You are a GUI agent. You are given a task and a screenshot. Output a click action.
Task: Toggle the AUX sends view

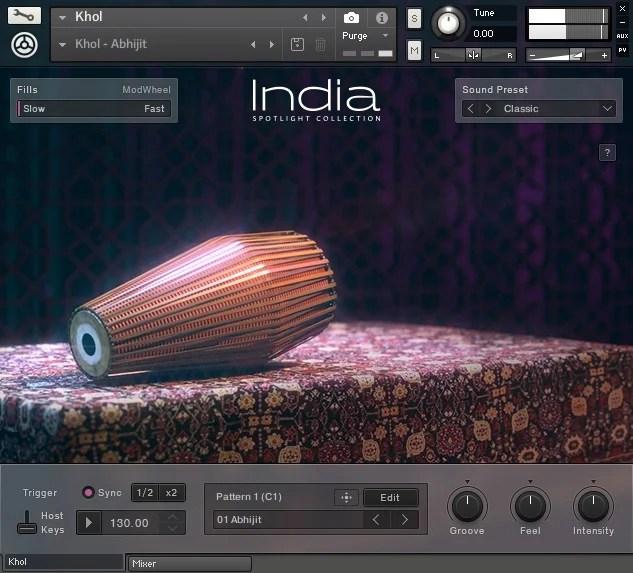(x=623, y=36)
